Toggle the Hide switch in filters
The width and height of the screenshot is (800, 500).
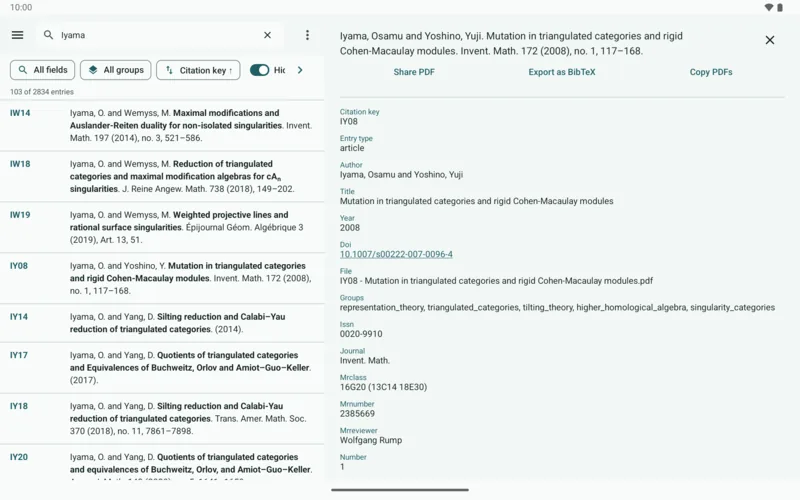(259, 70)
